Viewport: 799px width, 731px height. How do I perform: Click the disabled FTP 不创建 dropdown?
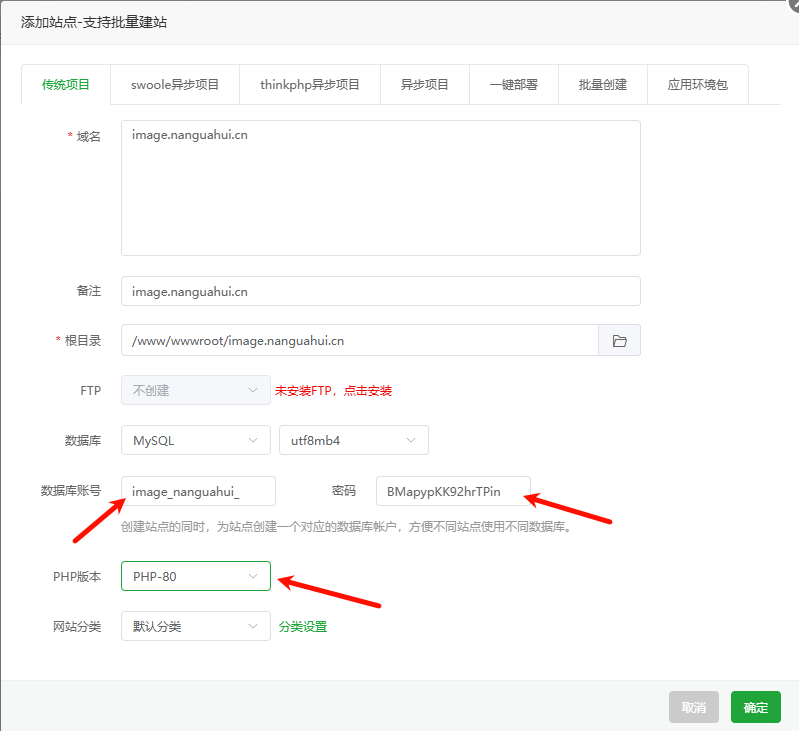pyautogui.click(x=195, y=390)
